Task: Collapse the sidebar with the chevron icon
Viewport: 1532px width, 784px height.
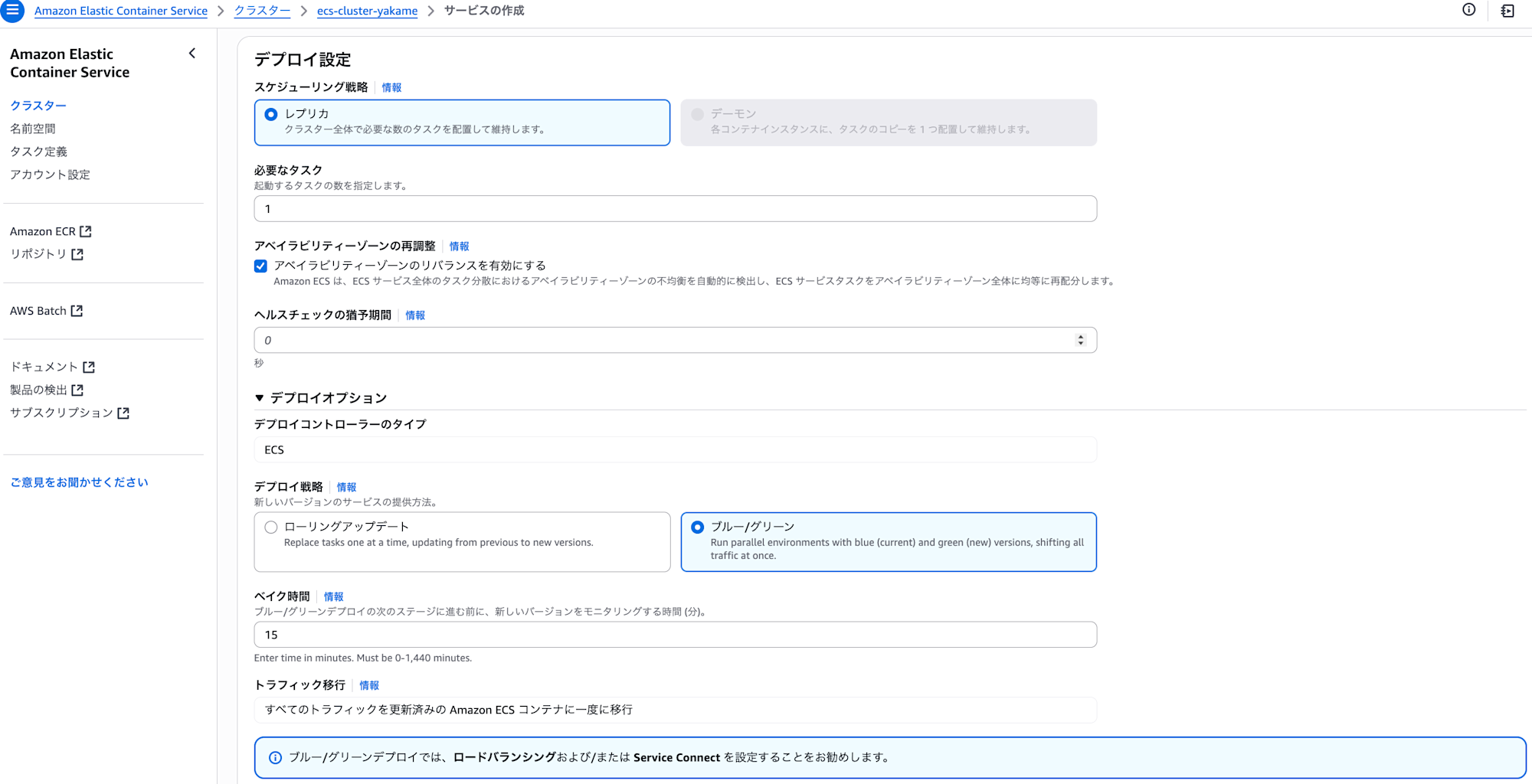Action: click(x=192, y=54)
